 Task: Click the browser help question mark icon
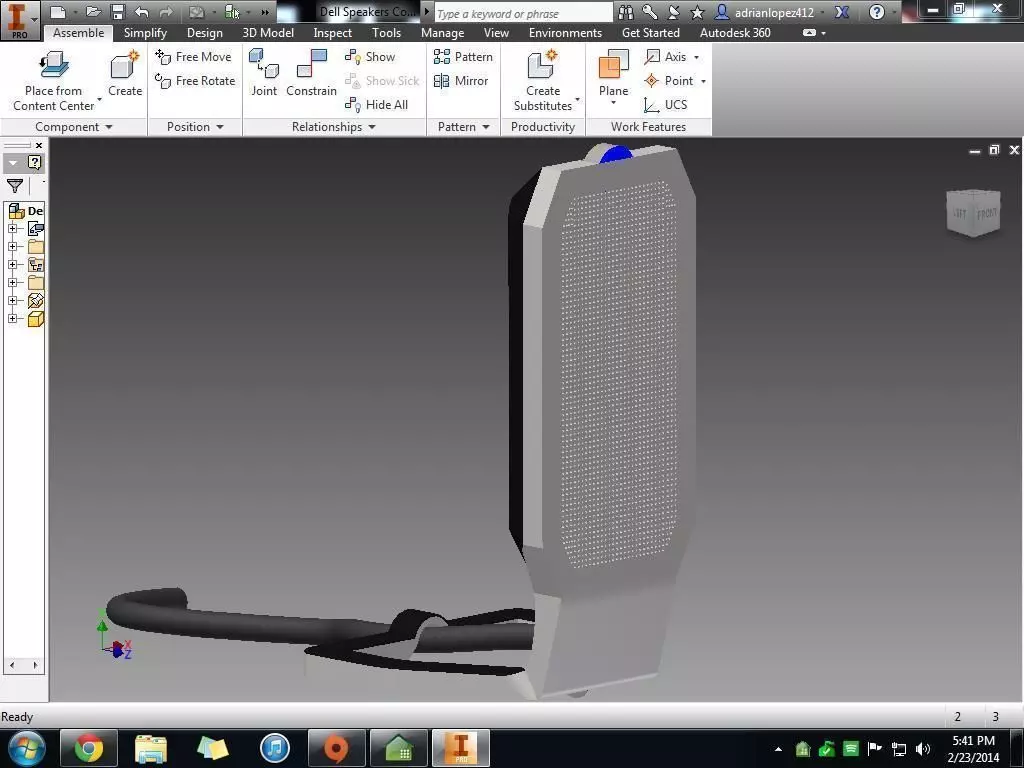point(35,163)
